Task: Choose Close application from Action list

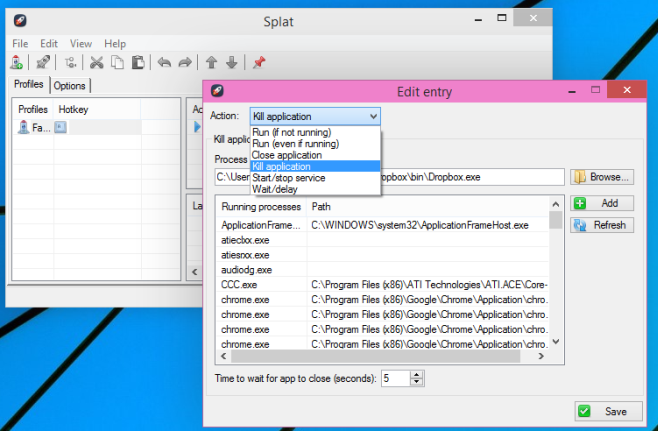Action: tap(315, 155)
